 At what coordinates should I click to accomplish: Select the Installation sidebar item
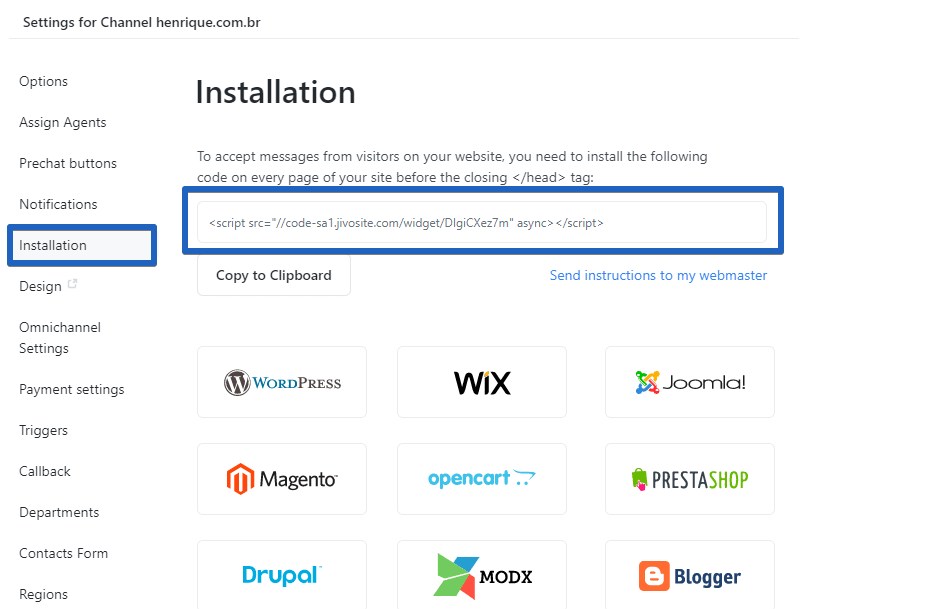tap(82, 245)
